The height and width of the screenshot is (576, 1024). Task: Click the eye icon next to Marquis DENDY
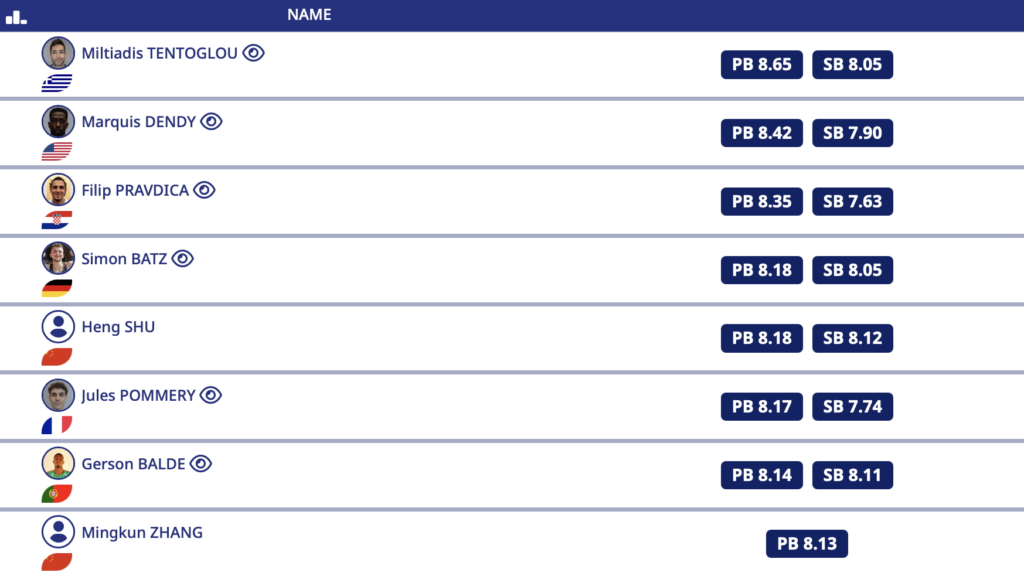[x=211, y=121]
